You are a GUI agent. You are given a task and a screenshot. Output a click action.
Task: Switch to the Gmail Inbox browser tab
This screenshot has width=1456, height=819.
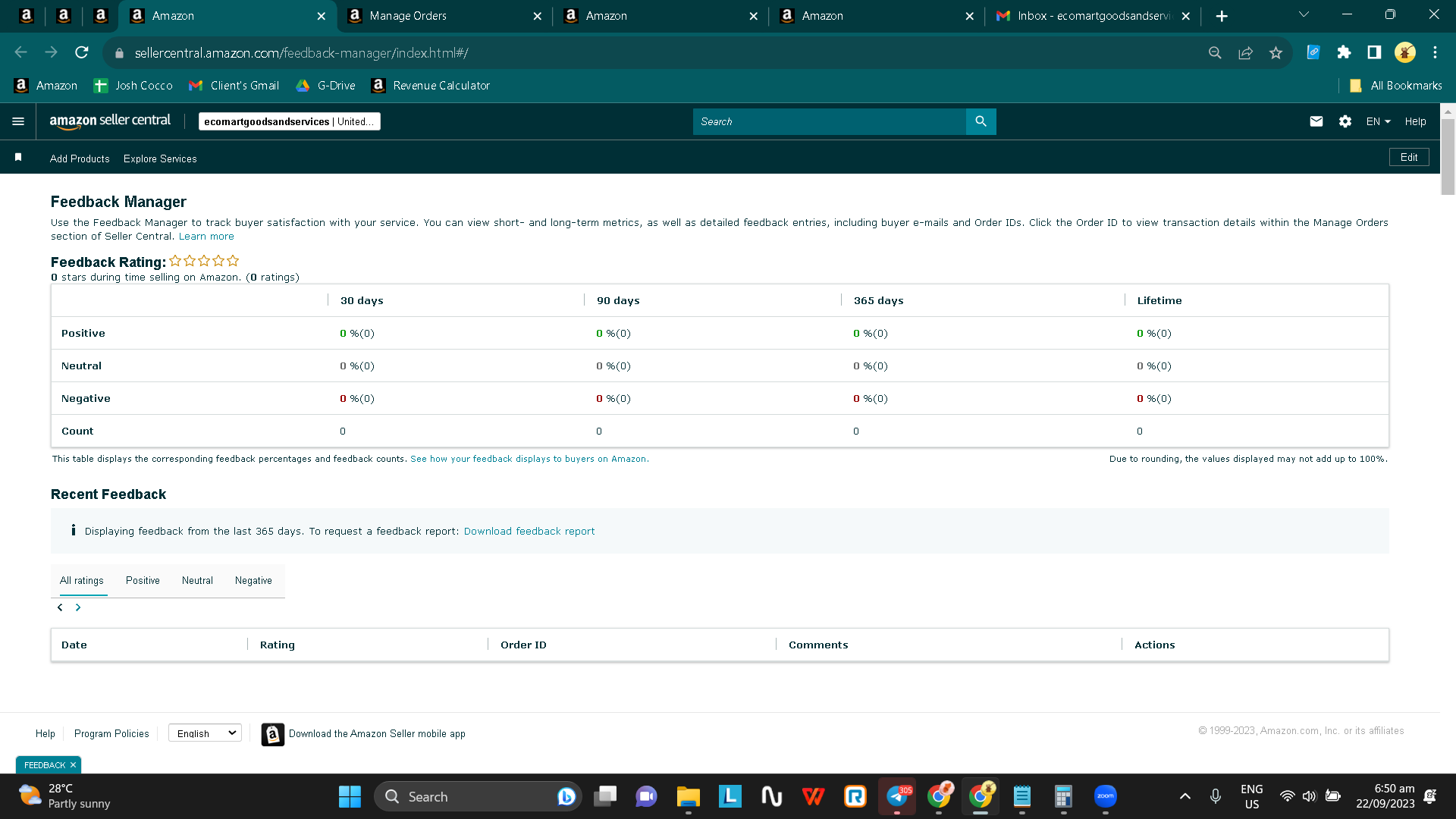click(x=1093, y=16)
